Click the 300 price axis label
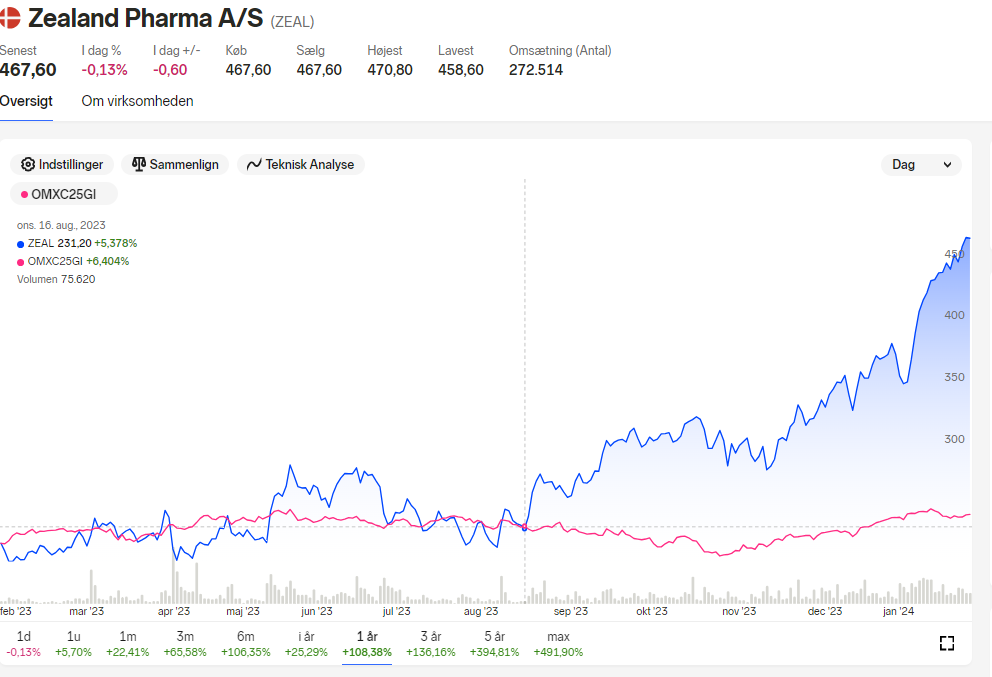This screenshot has width=992, height=677. pyautogui.click(x=954, y=439)
